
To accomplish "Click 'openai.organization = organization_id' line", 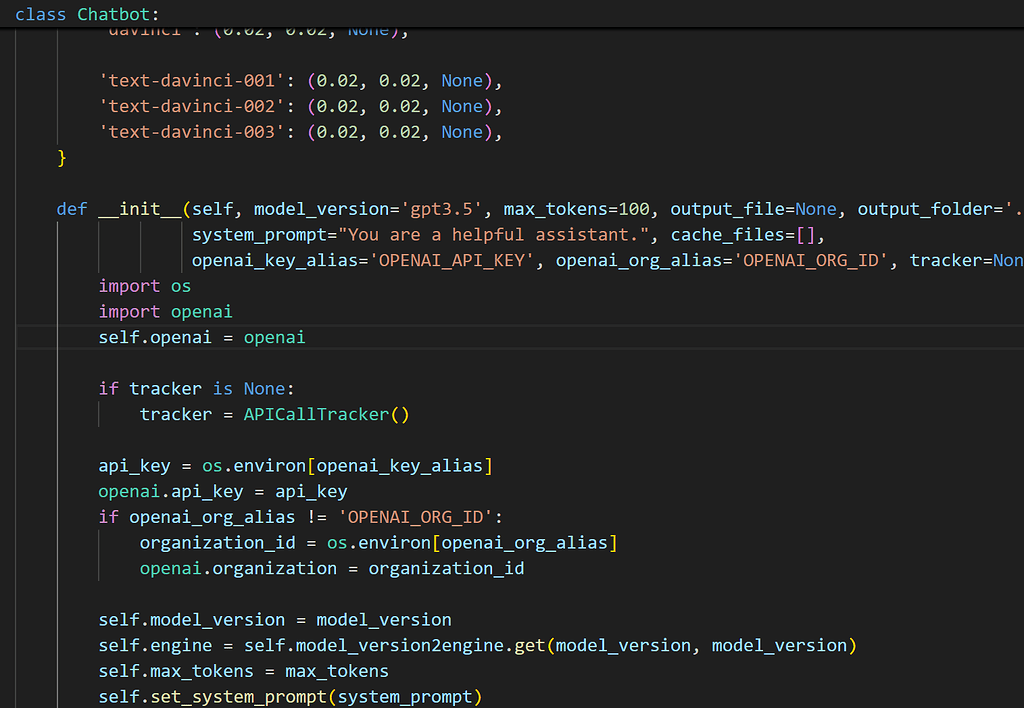I will point(332,568).
